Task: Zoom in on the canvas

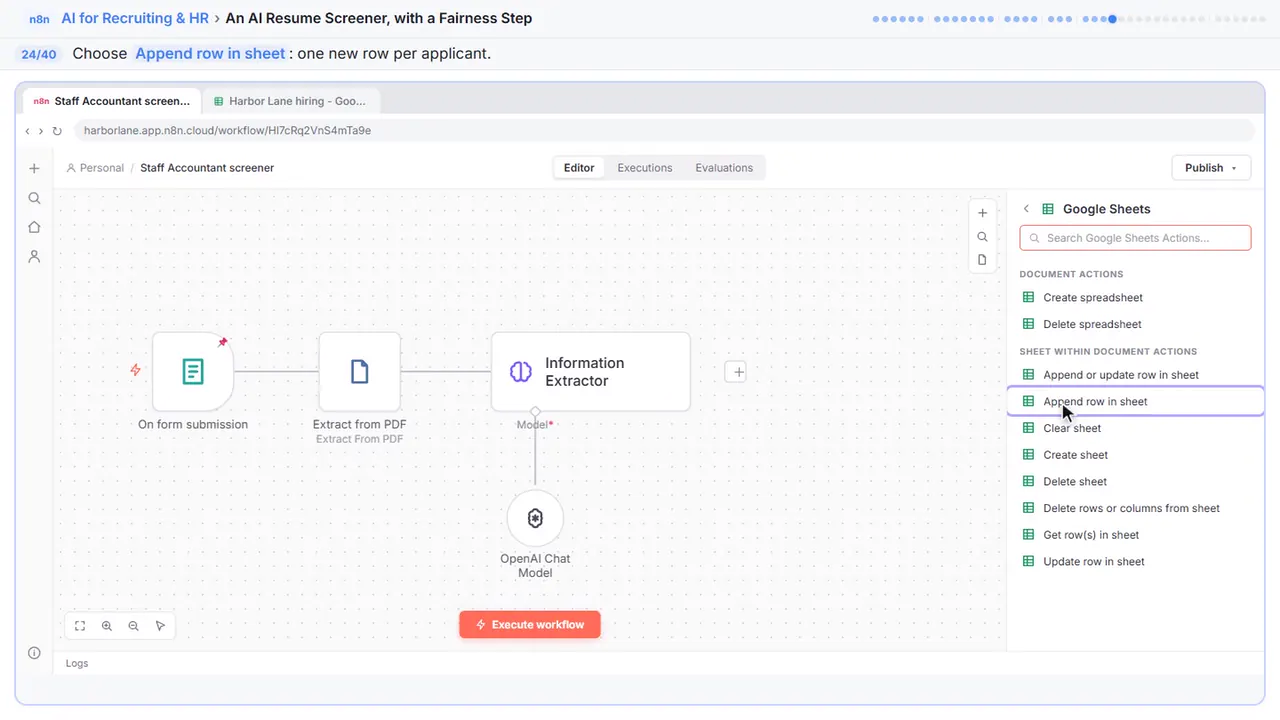Action: tap(107, 626)
